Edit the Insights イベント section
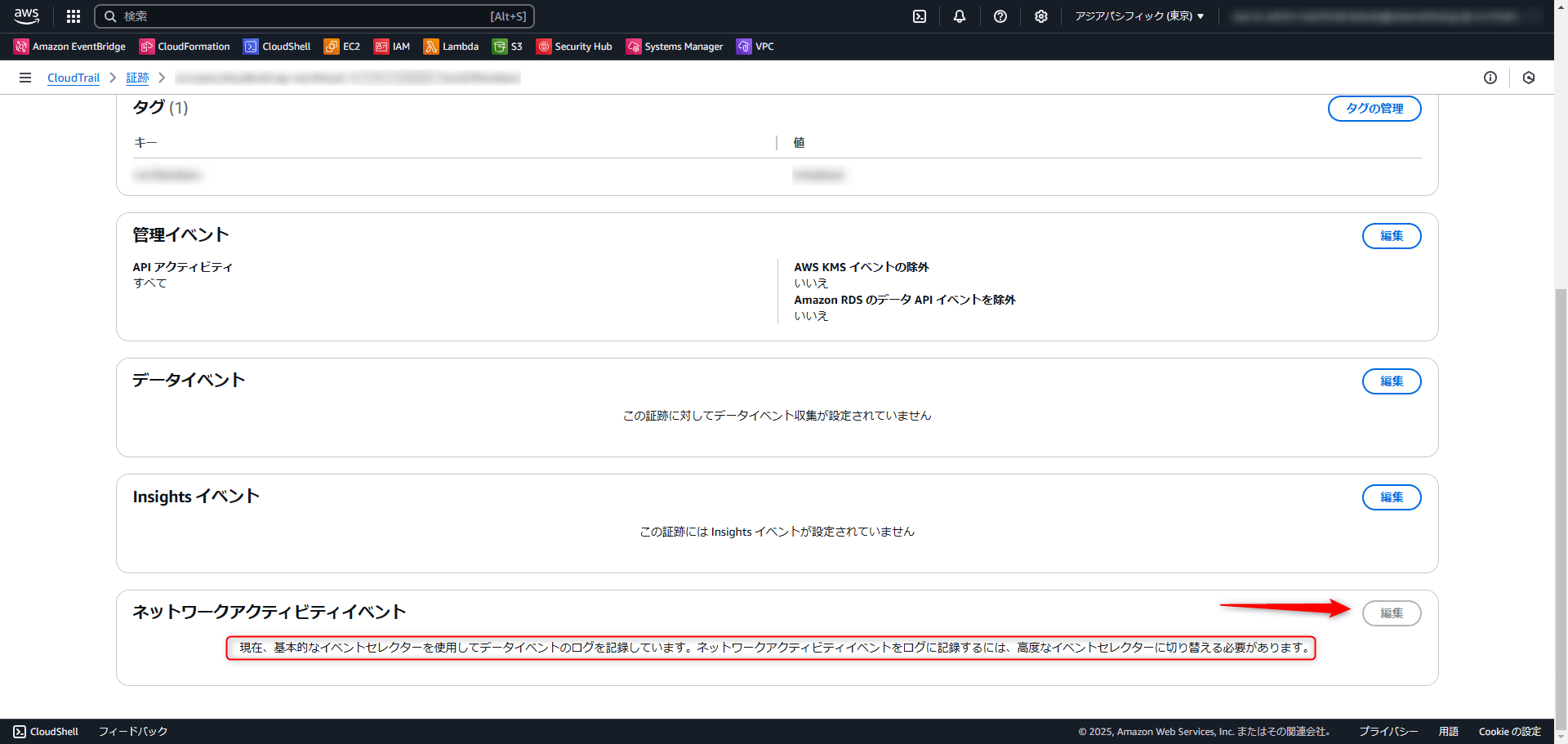This screenshot has width=1568, height=744. pyautogui.click(x=1392, y=497)
